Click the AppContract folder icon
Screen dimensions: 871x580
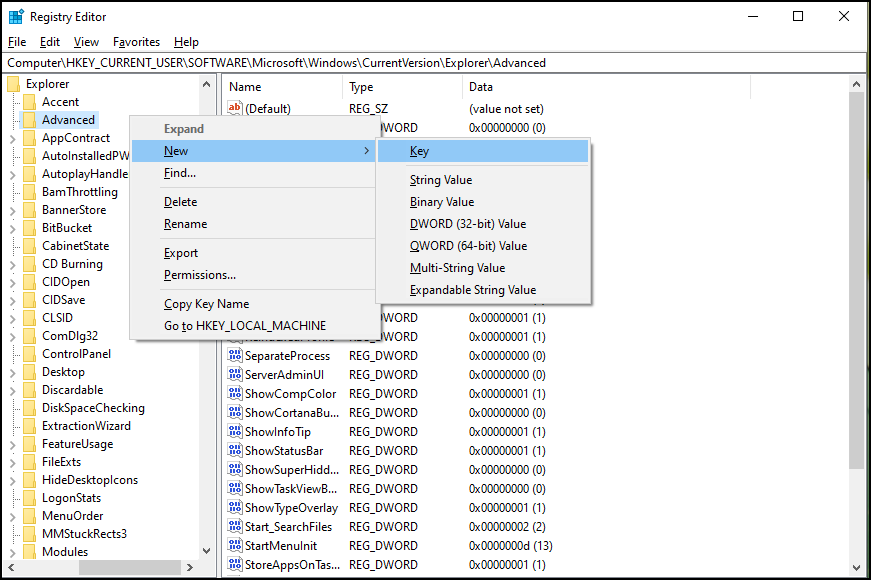(29, 138)
